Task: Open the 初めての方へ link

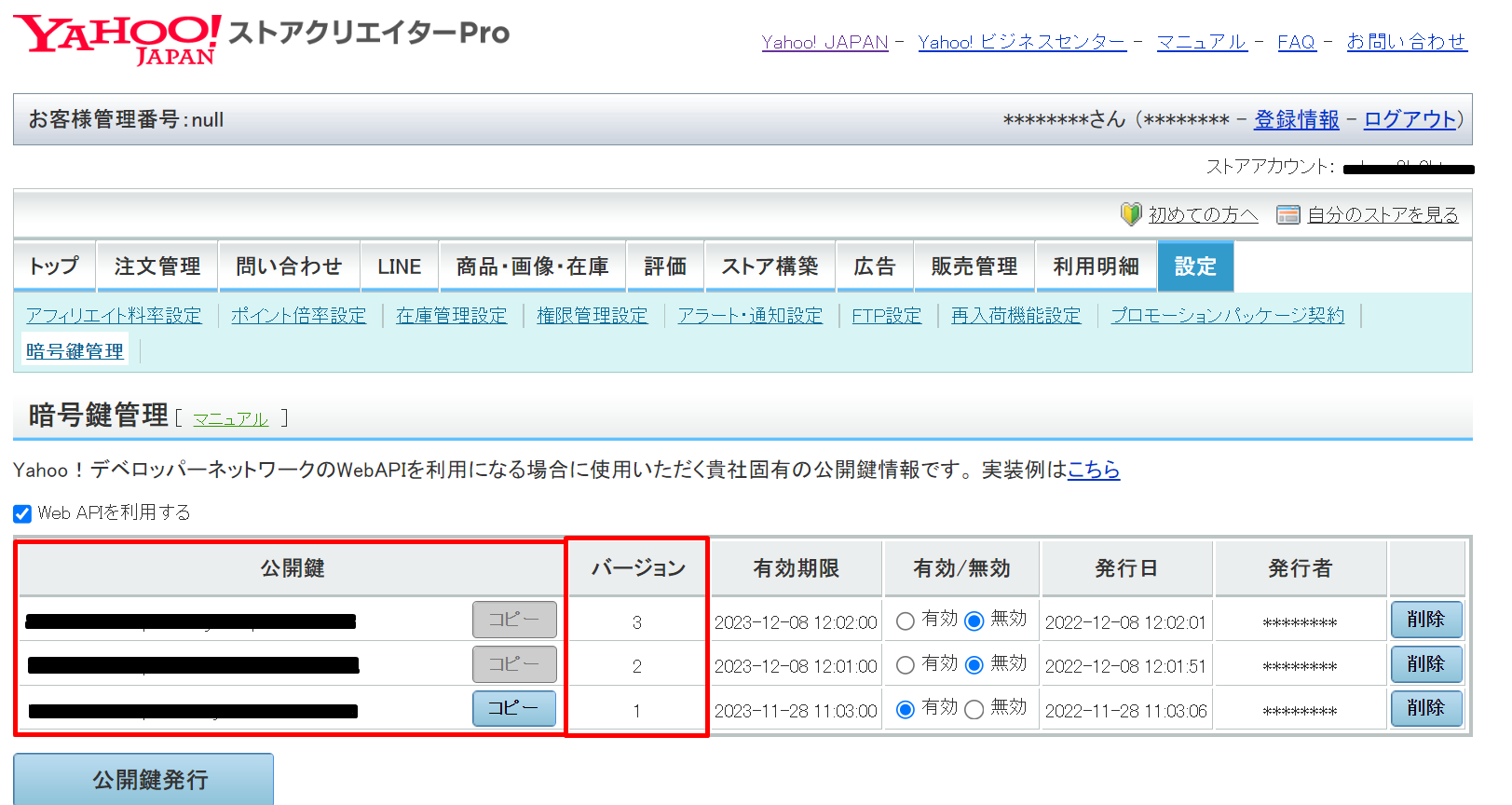Action: pos(1203,215)
